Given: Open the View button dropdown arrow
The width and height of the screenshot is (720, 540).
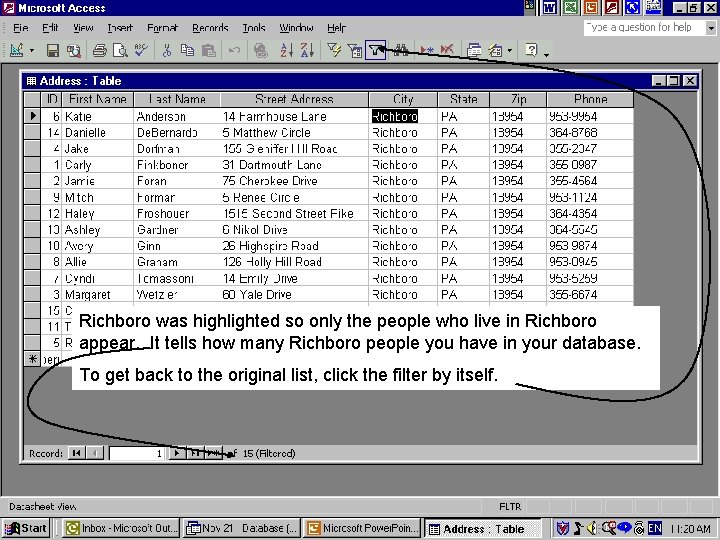Looking at the screenshot, I should [32, 50].
